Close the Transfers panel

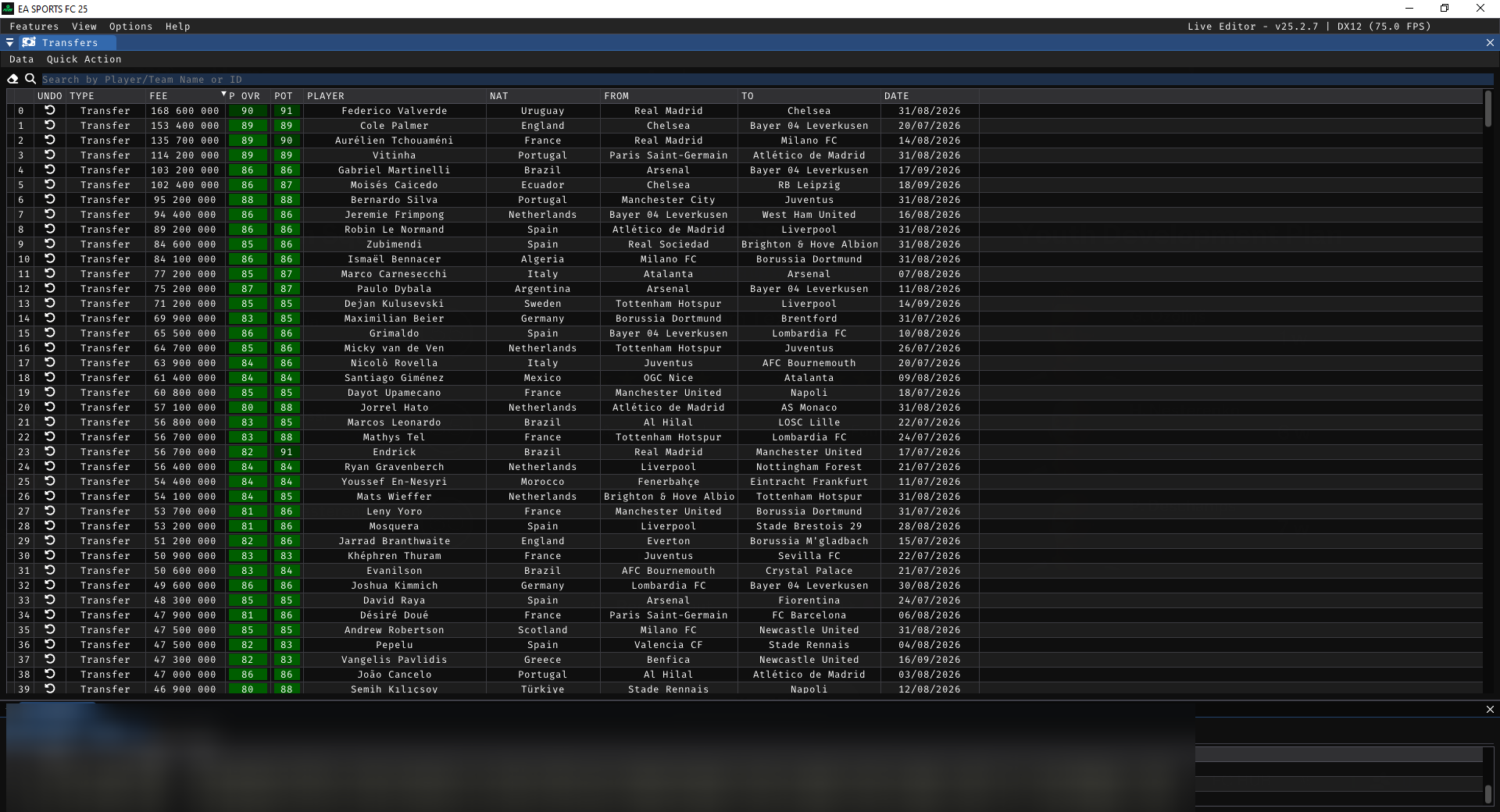click(1491, 42)
